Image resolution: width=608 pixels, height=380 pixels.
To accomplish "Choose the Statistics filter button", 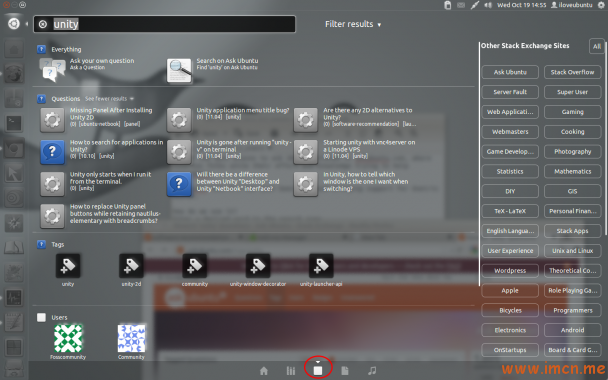I will point(510,171).
